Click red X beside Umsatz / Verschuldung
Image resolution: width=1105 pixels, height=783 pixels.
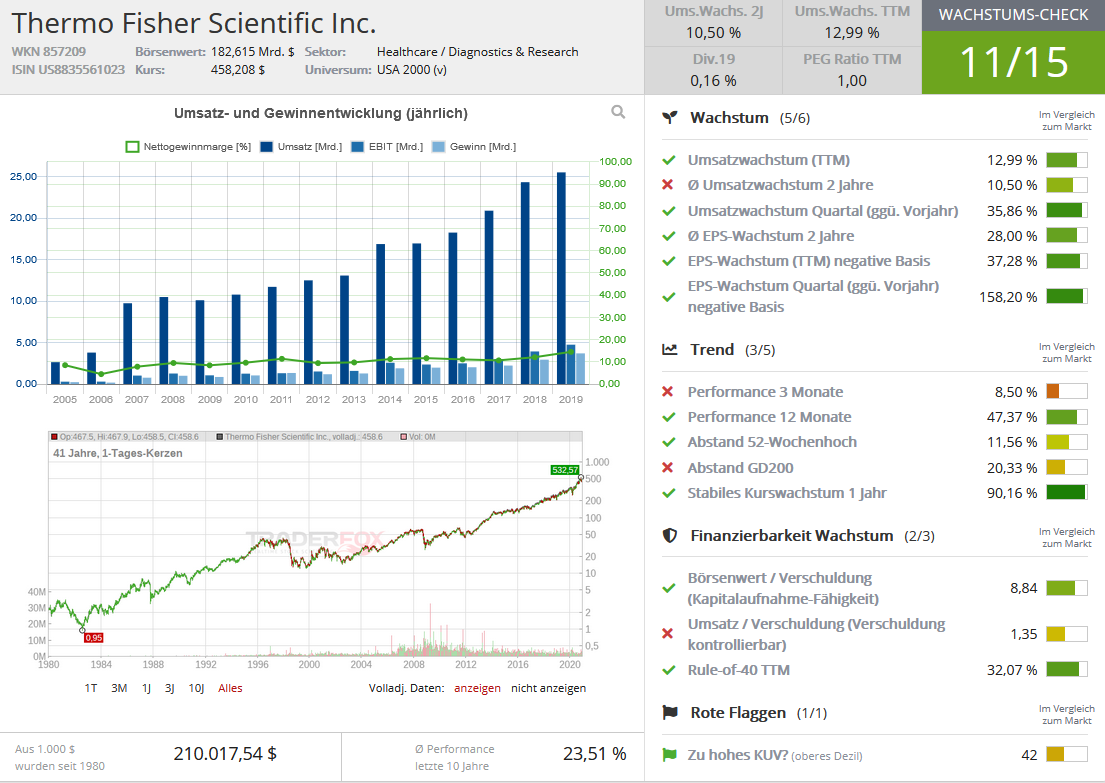(x=668, y=634)
